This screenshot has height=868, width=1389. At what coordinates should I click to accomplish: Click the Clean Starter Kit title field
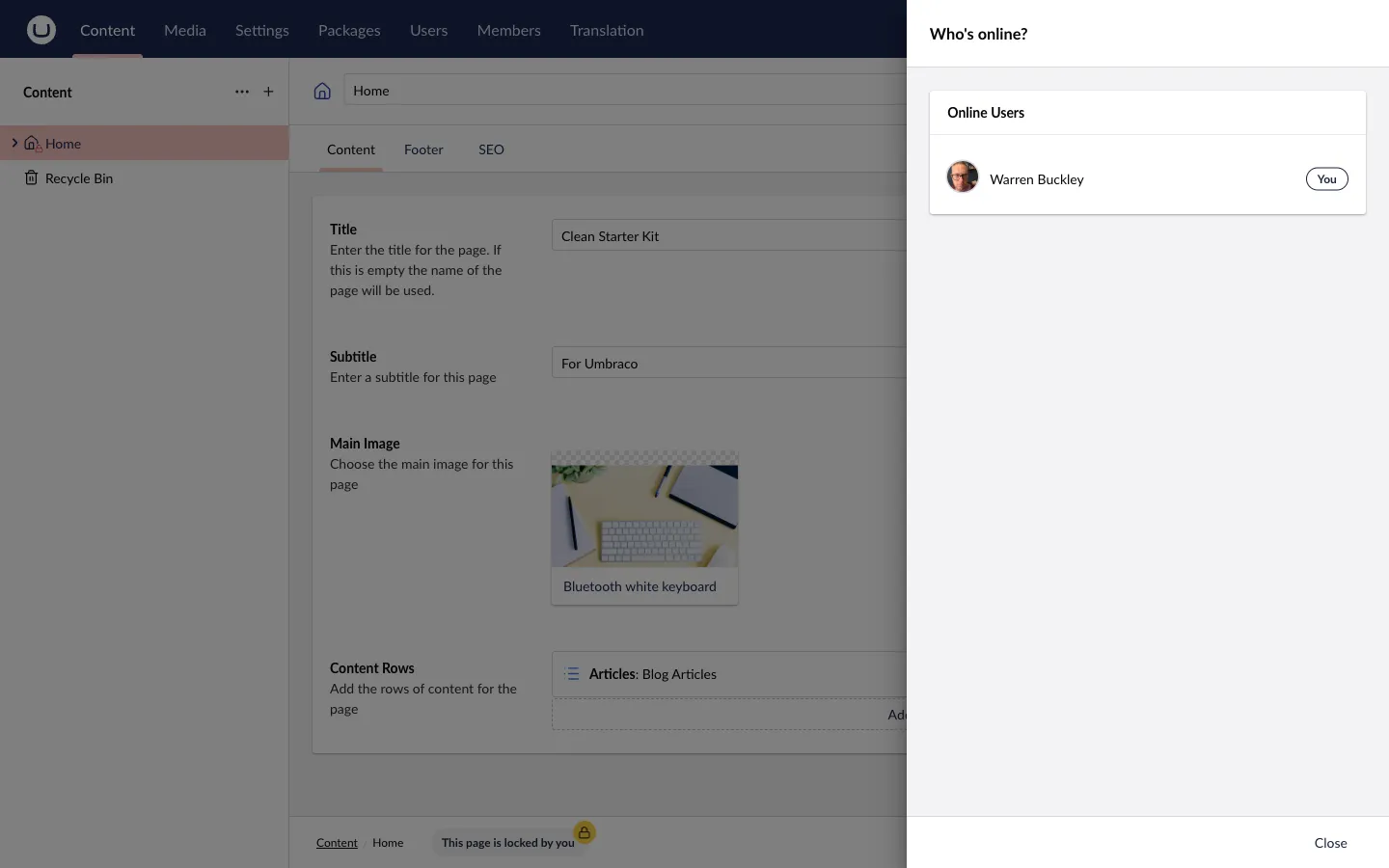click(x=675, y=235)
